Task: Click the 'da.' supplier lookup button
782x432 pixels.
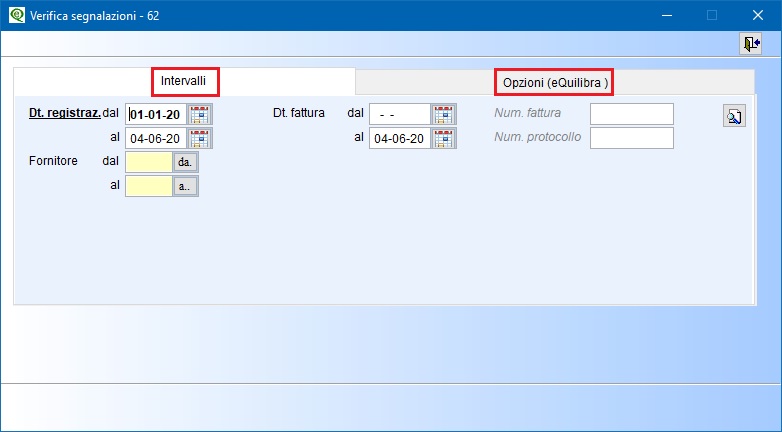Action: click(x=185, y=162)
